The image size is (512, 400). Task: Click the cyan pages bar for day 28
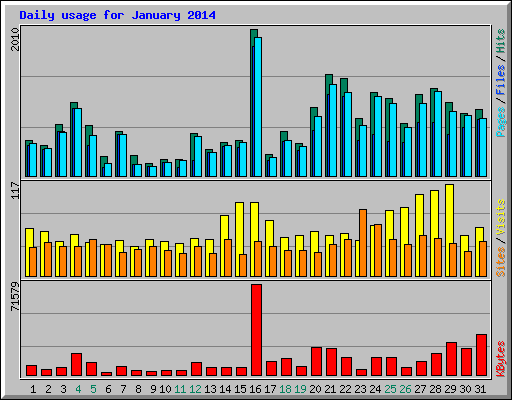point(438,134)
